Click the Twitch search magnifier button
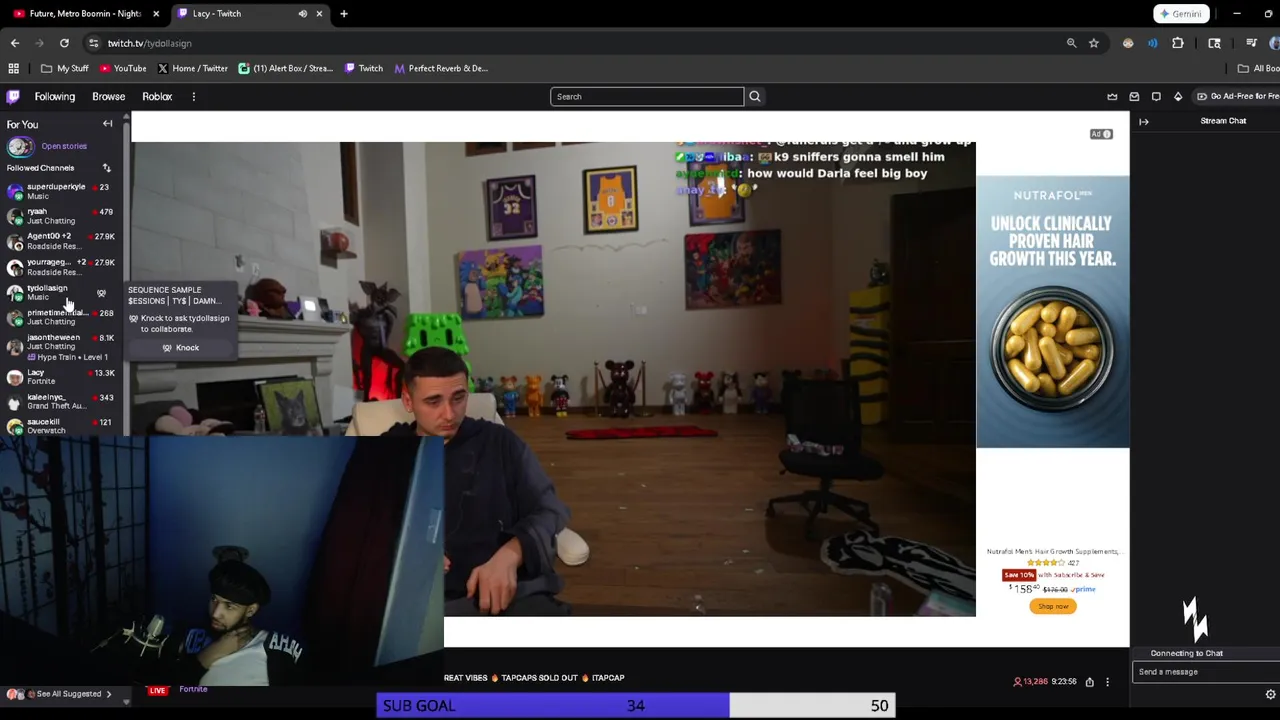 (755, 97)
